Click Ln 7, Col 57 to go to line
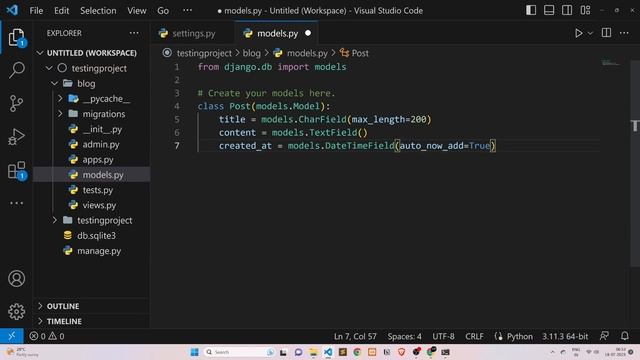 (x=355, y=336)
